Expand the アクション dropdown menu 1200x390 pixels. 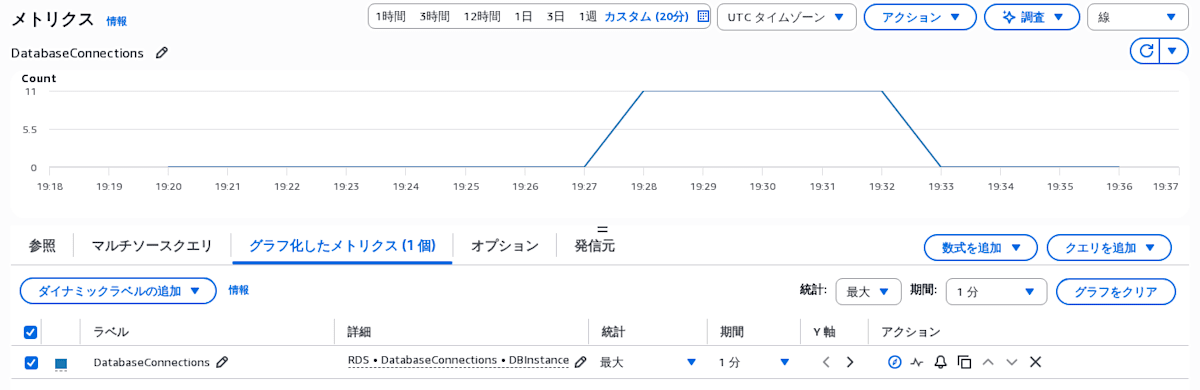click(920, 17)
